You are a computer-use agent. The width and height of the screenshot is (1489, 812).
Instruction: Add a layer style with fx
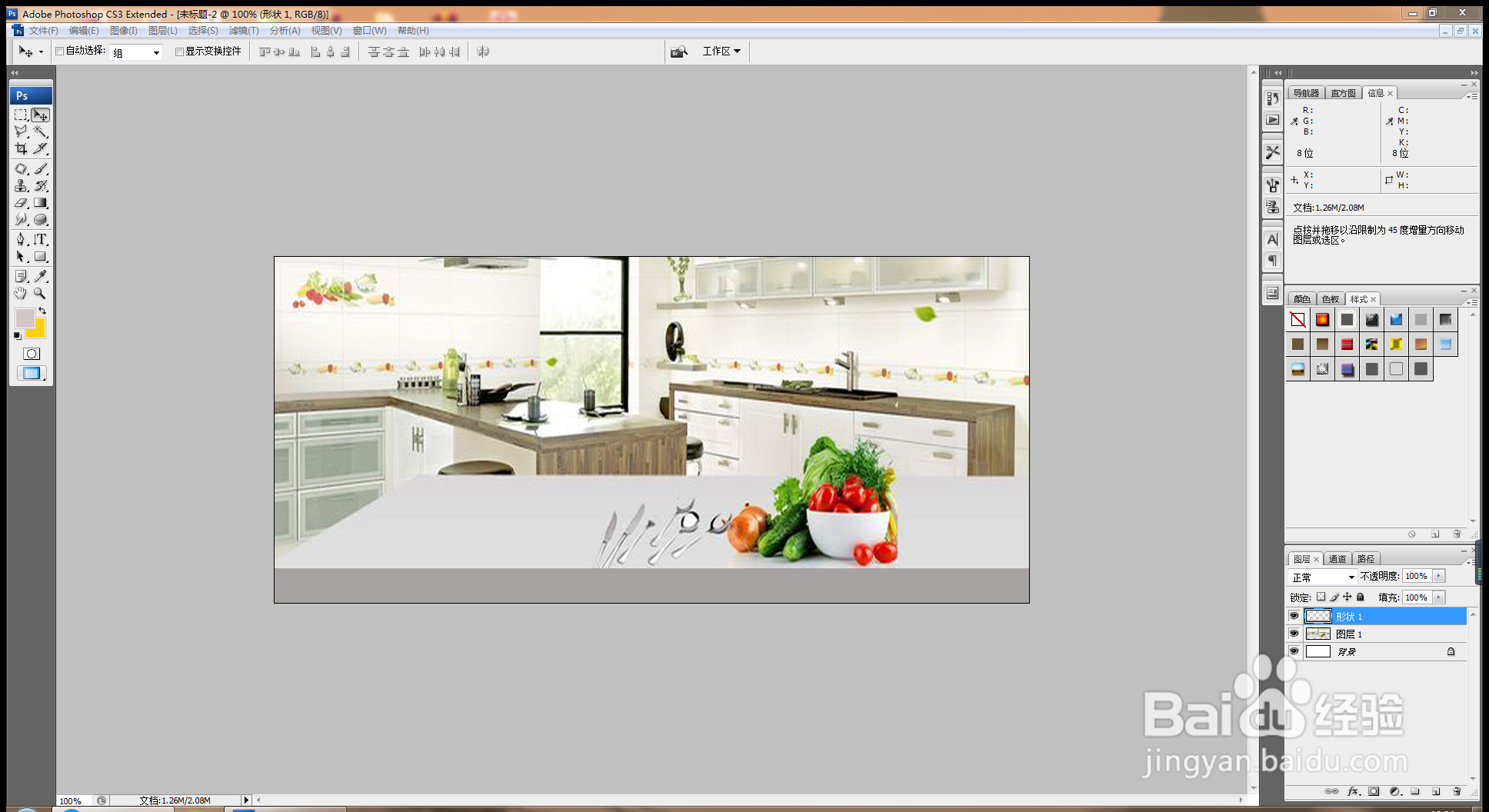point(1353,791)
